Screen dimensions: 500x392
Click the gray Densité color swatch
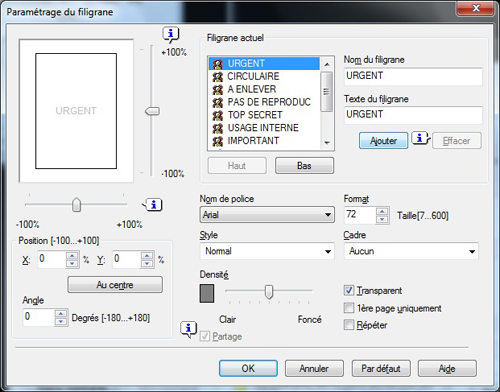coord(207,293)
